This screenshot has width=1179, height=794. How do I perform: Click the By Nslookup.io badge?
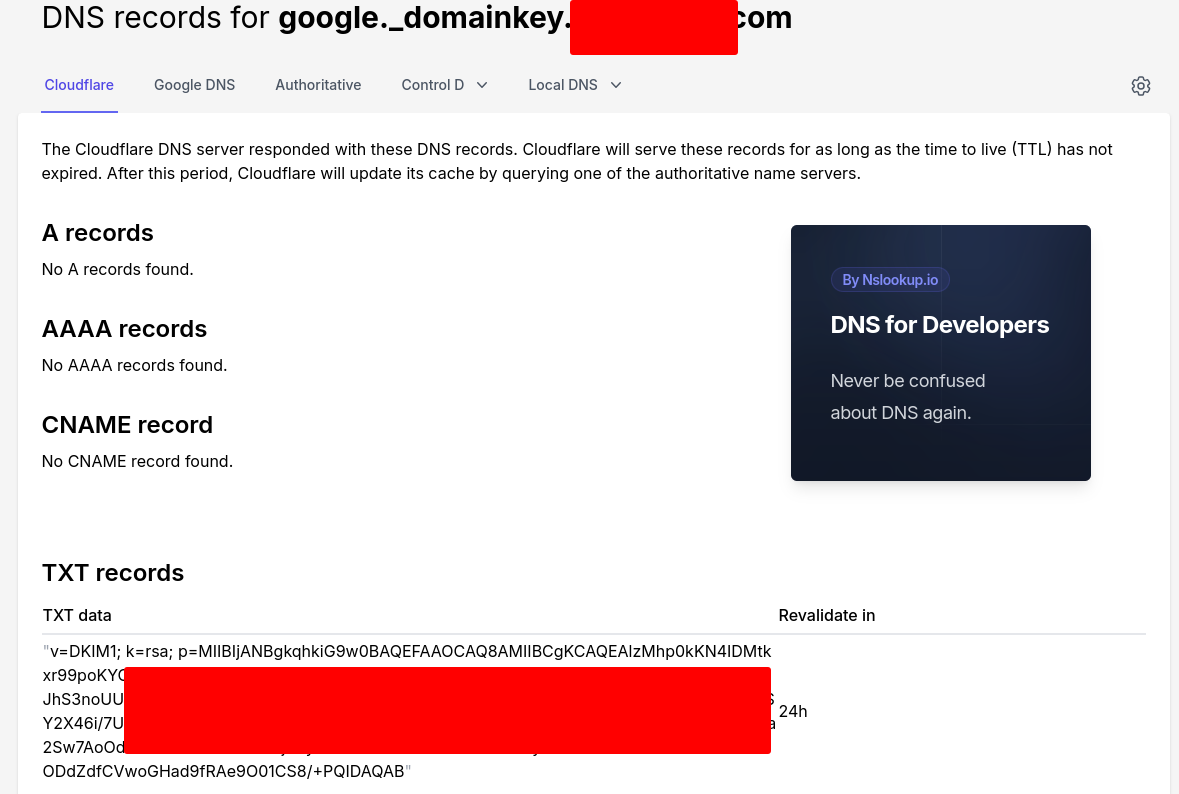point(890,280)
